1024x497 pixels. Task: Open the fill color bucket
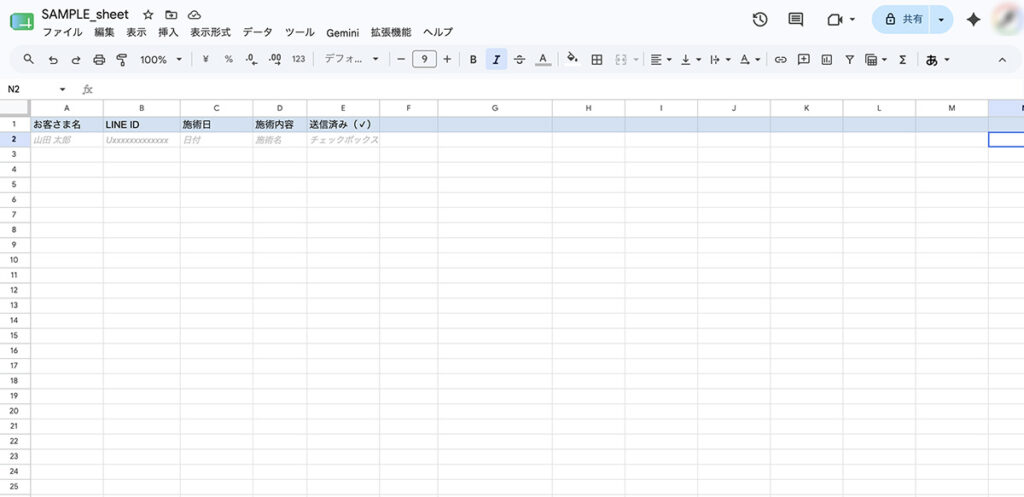click(573, 59)
